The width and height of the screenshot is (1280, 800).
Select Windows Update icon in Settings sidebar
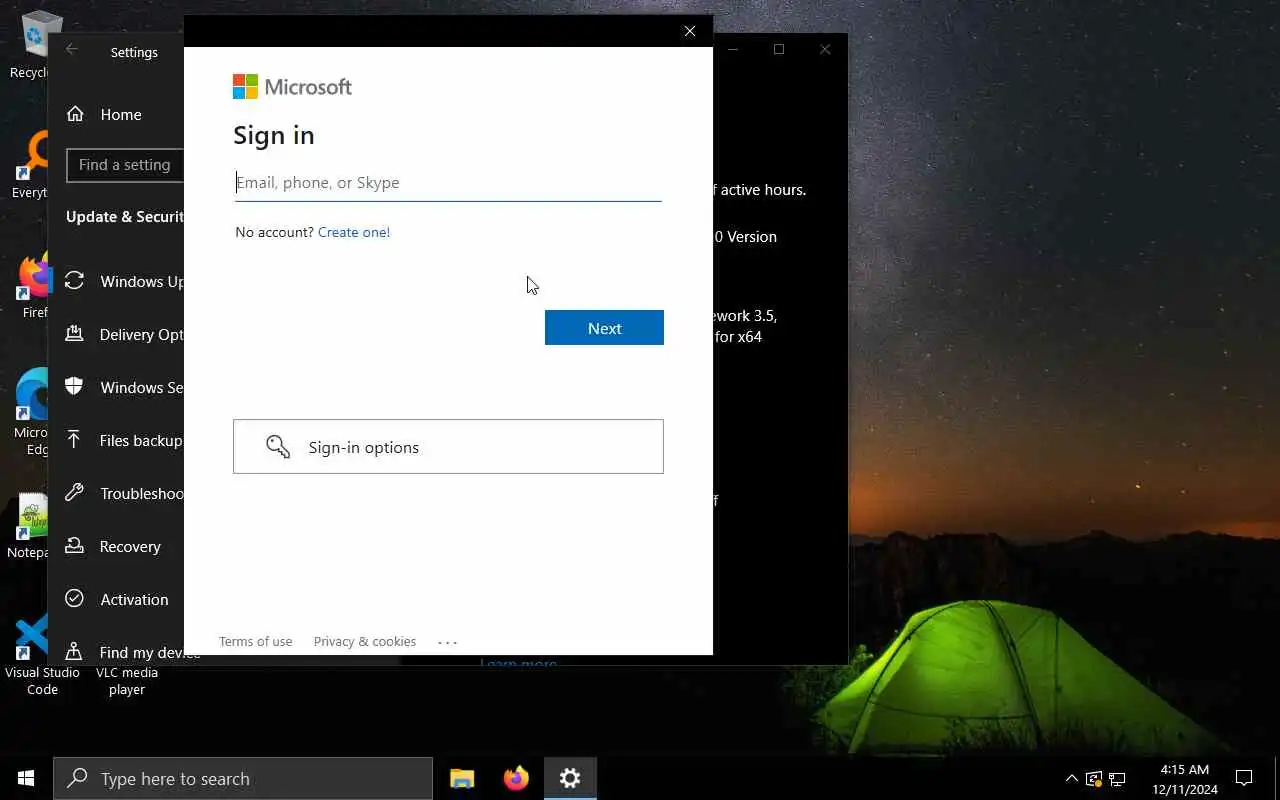click(x=74, y=281)
